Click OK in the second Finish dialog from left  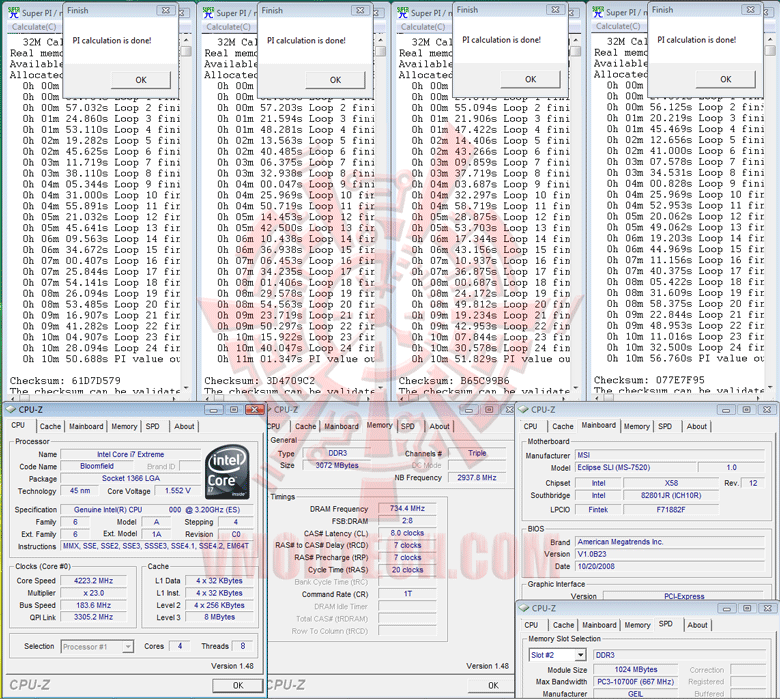(335, 80)
